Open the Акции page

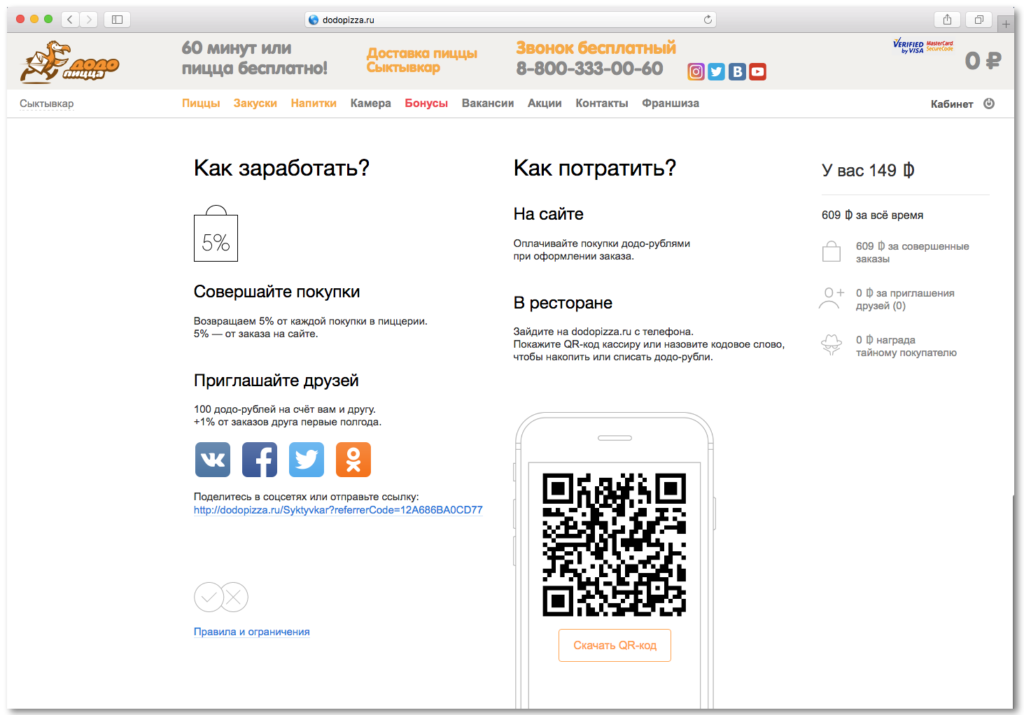tap(545, 103)
